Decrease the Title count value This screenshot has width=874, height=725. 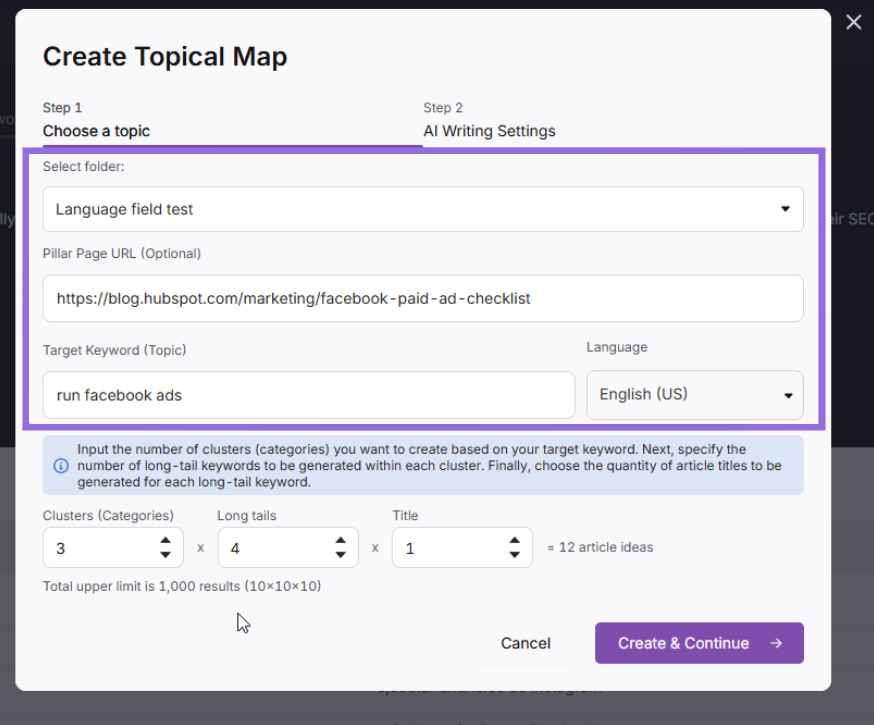tap(514, 555)
